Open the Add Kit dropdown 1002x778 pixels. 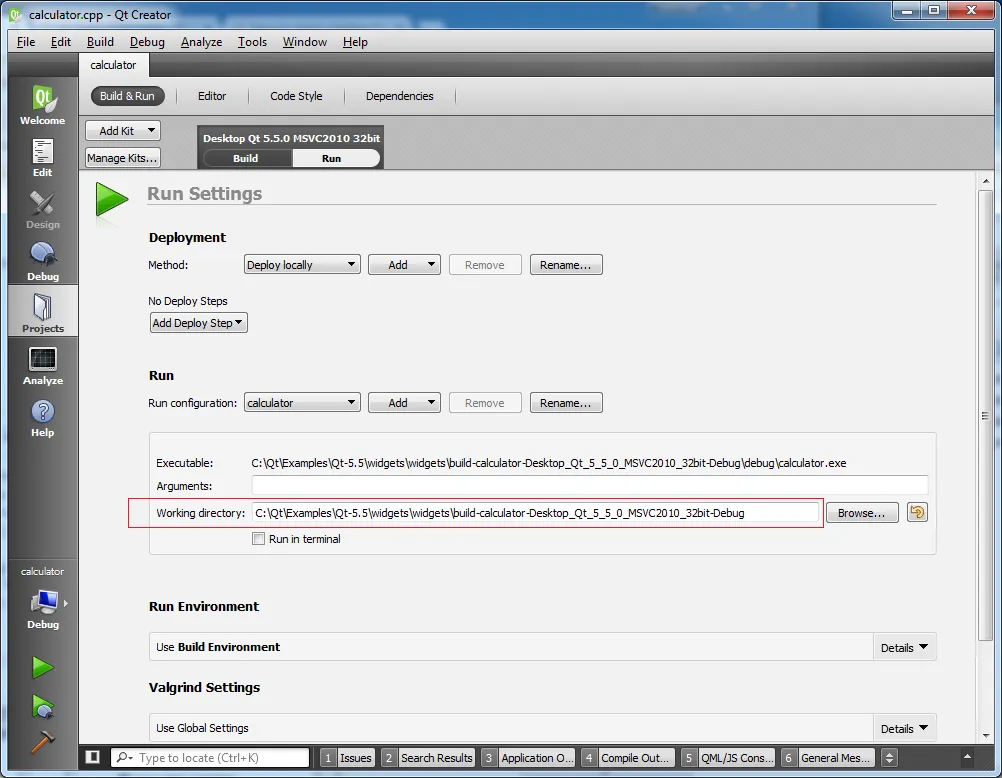pos(123,130)
